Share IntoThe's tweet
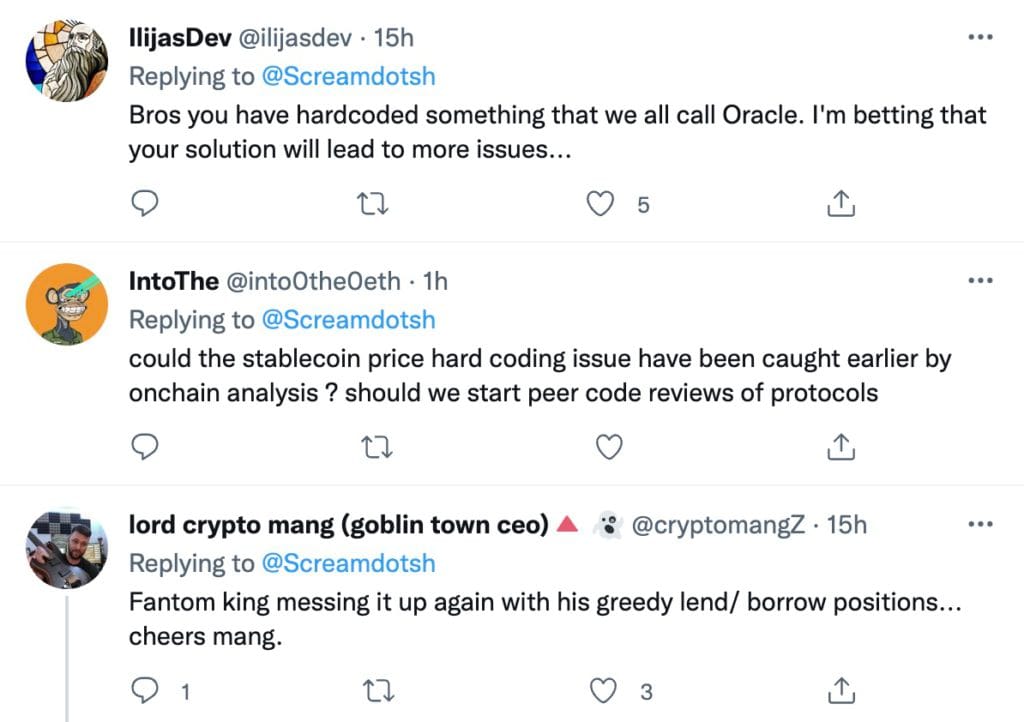The image size is (1024, 722). [x=841, y=447]
